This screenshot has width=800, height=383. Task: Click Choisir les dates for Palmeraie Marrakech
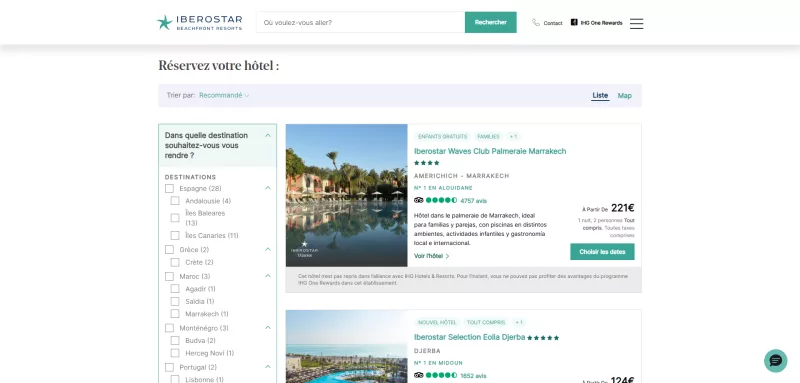(602, 252)
